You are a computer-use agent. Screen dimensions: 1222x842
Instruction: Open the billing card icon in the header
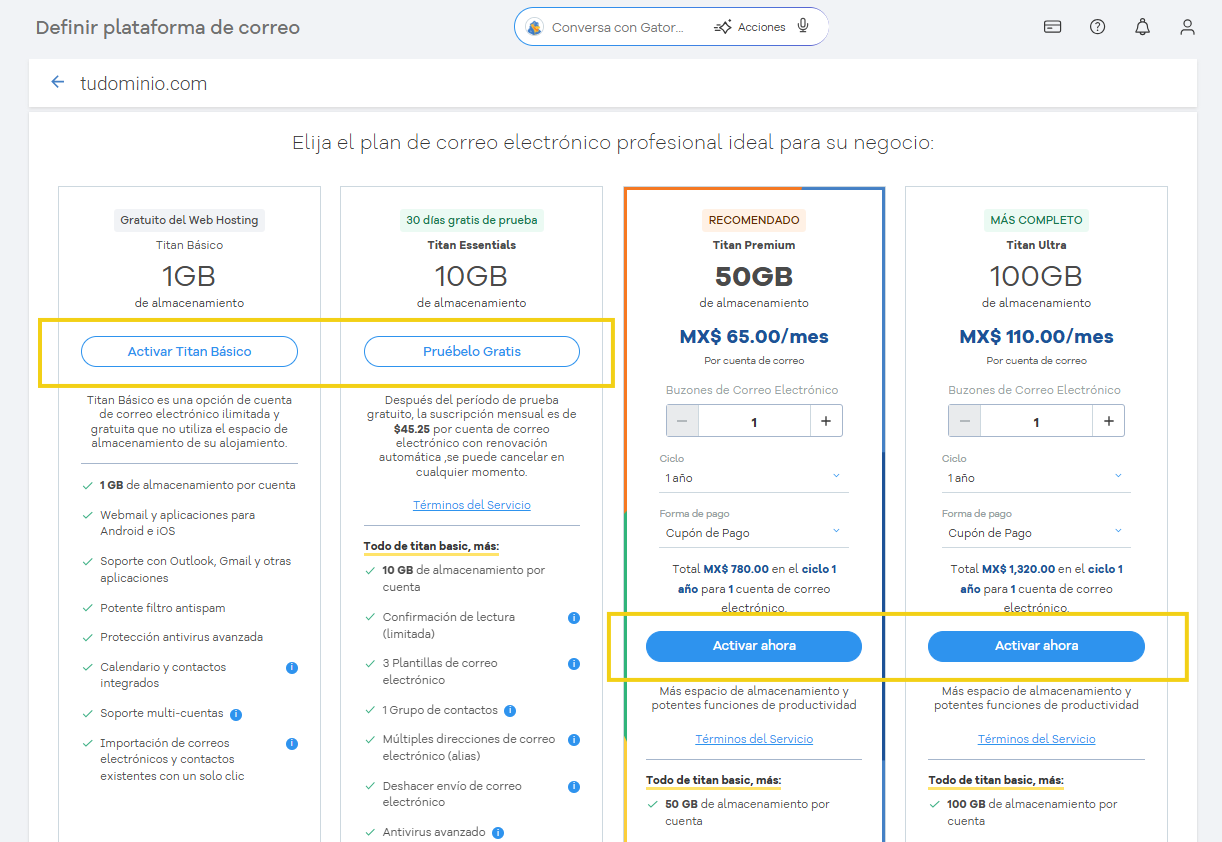click(1052, 27)
